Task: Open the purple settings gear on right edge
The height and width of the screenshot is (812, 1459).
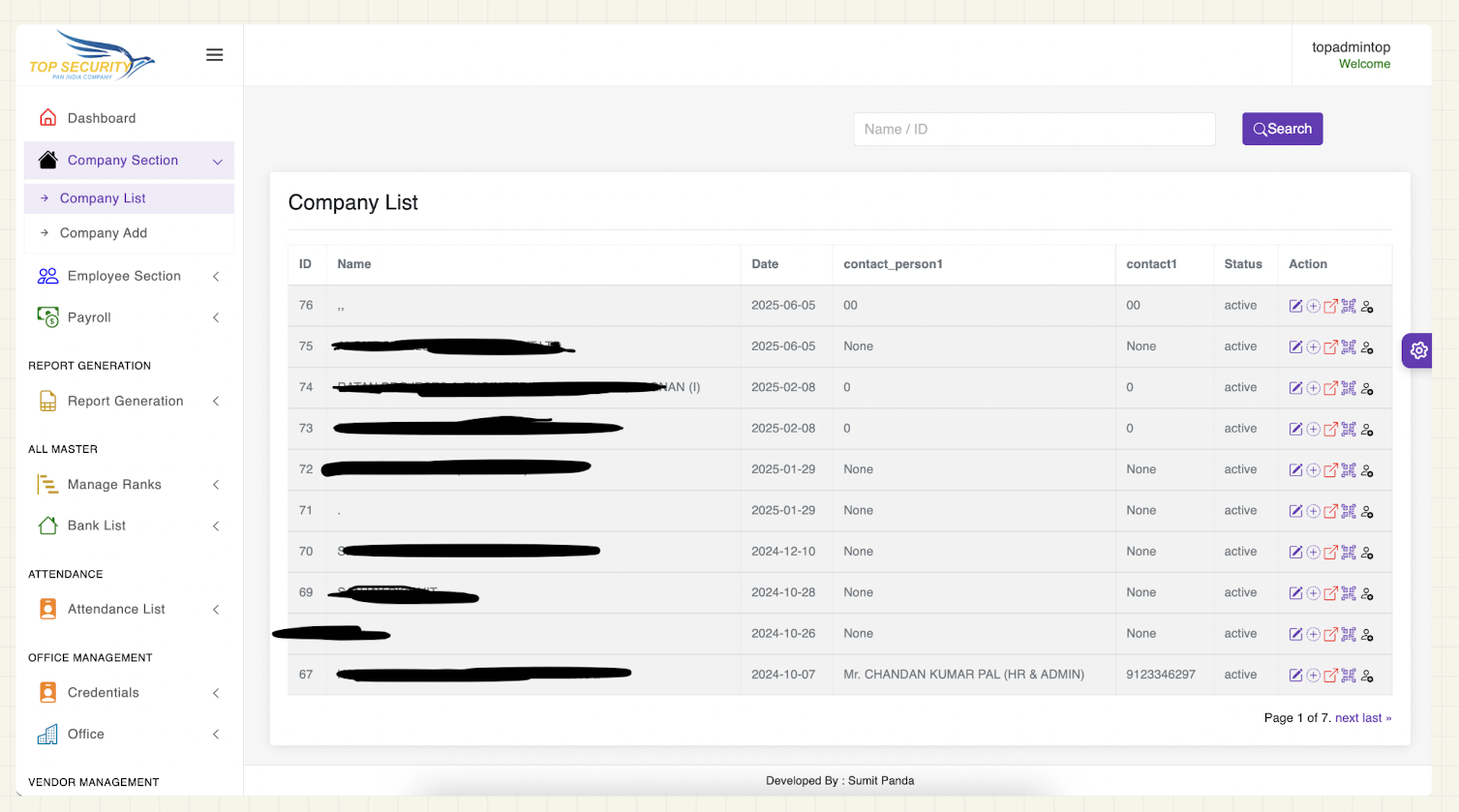Action: [x=1418, y=350]
